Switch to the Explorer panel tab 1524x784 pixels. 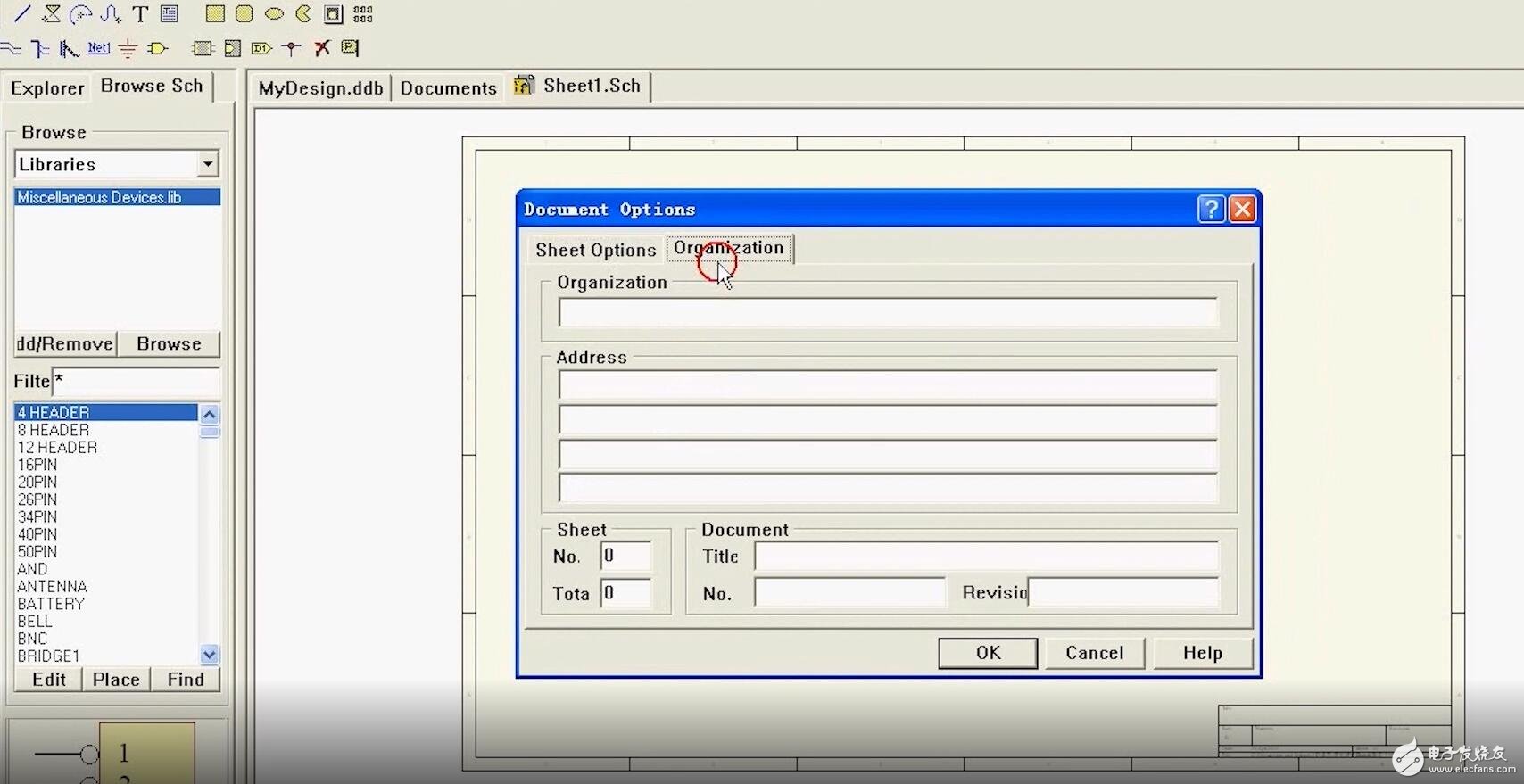point(47,87)
